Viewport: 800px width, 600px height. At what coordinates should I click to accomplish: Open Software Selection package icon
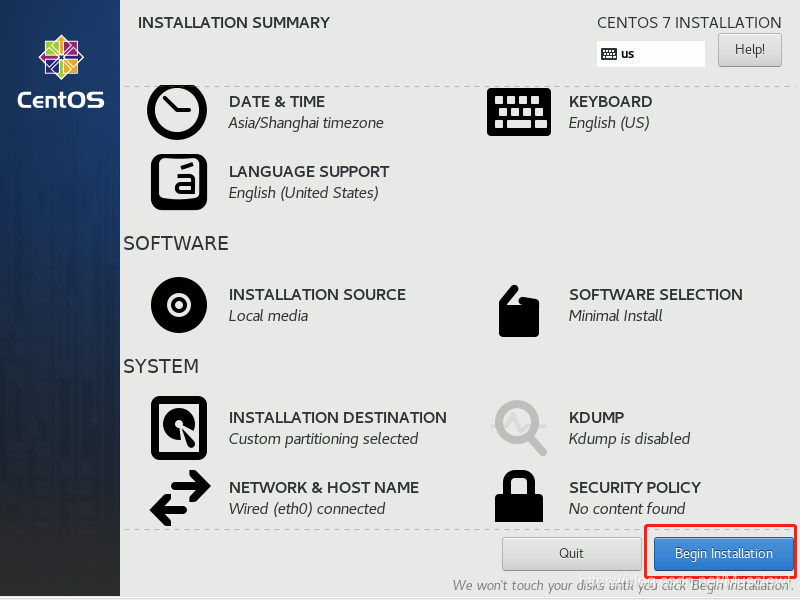pos(519,311)
